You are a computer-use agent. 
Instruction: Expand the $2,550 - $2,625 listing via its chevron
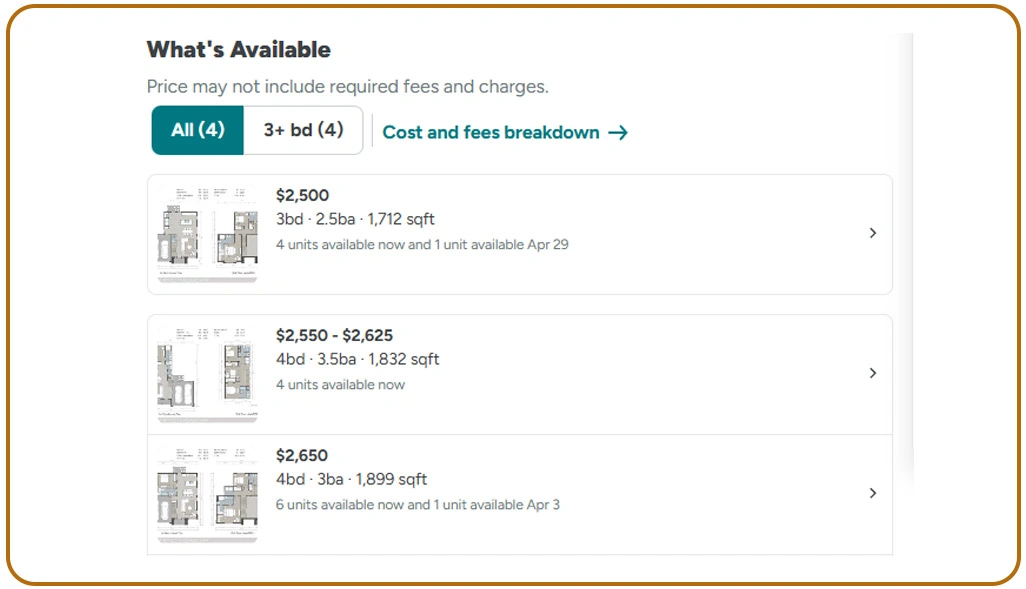click(x=872, y=373)
